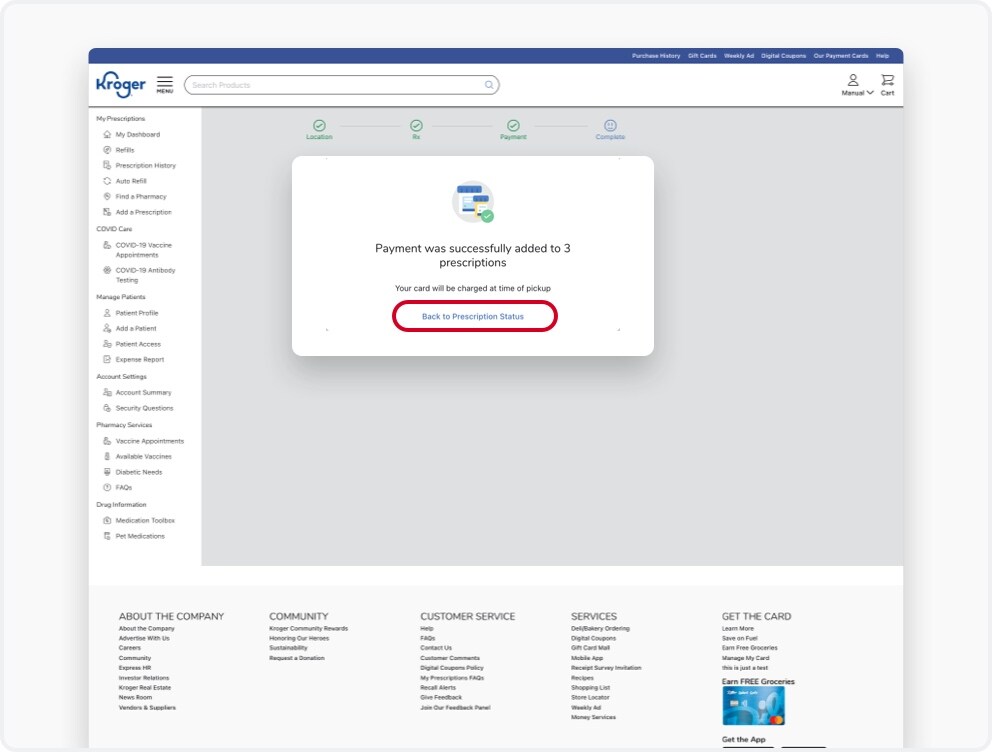Click the search magnifier icon
The image size is (992, 752).
point(489,85)
